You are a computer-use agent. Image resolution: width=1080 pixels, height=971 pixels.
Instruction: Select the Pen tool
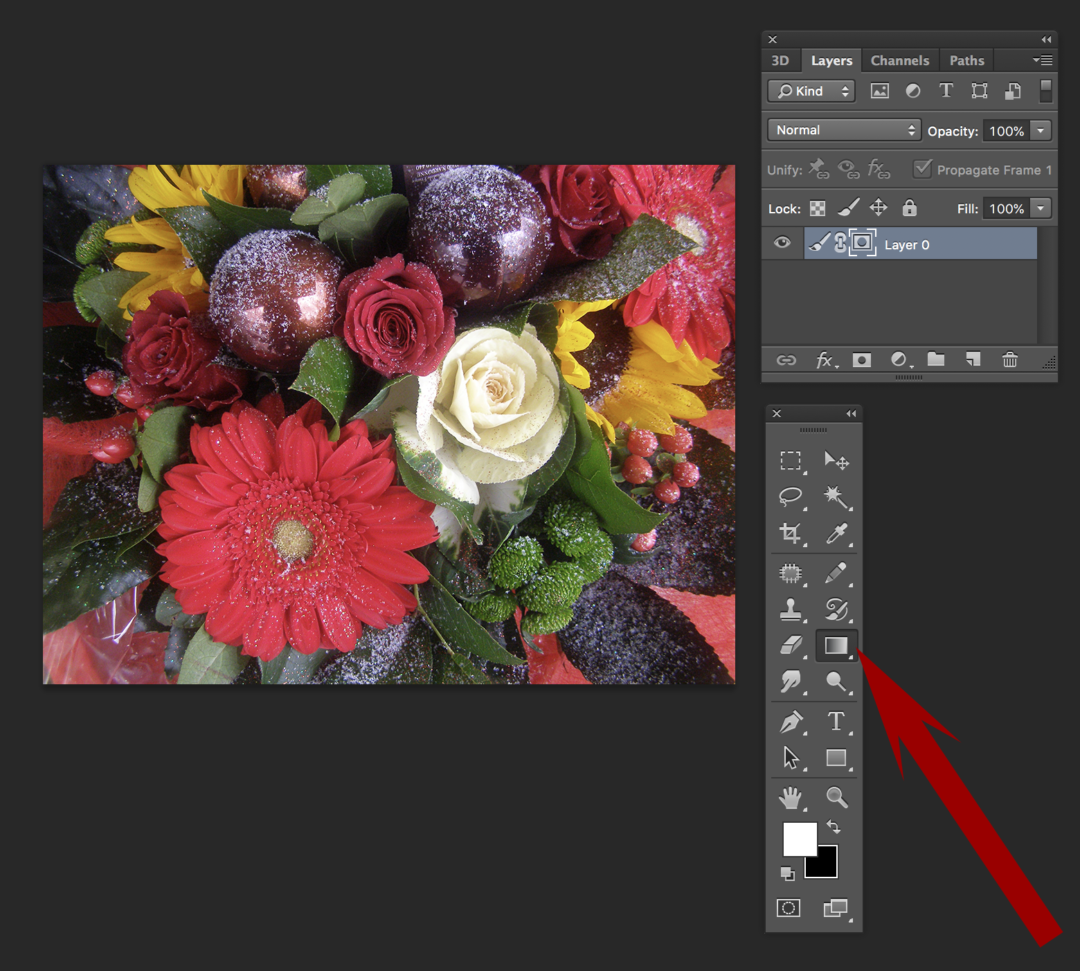(x=791, y=722)
